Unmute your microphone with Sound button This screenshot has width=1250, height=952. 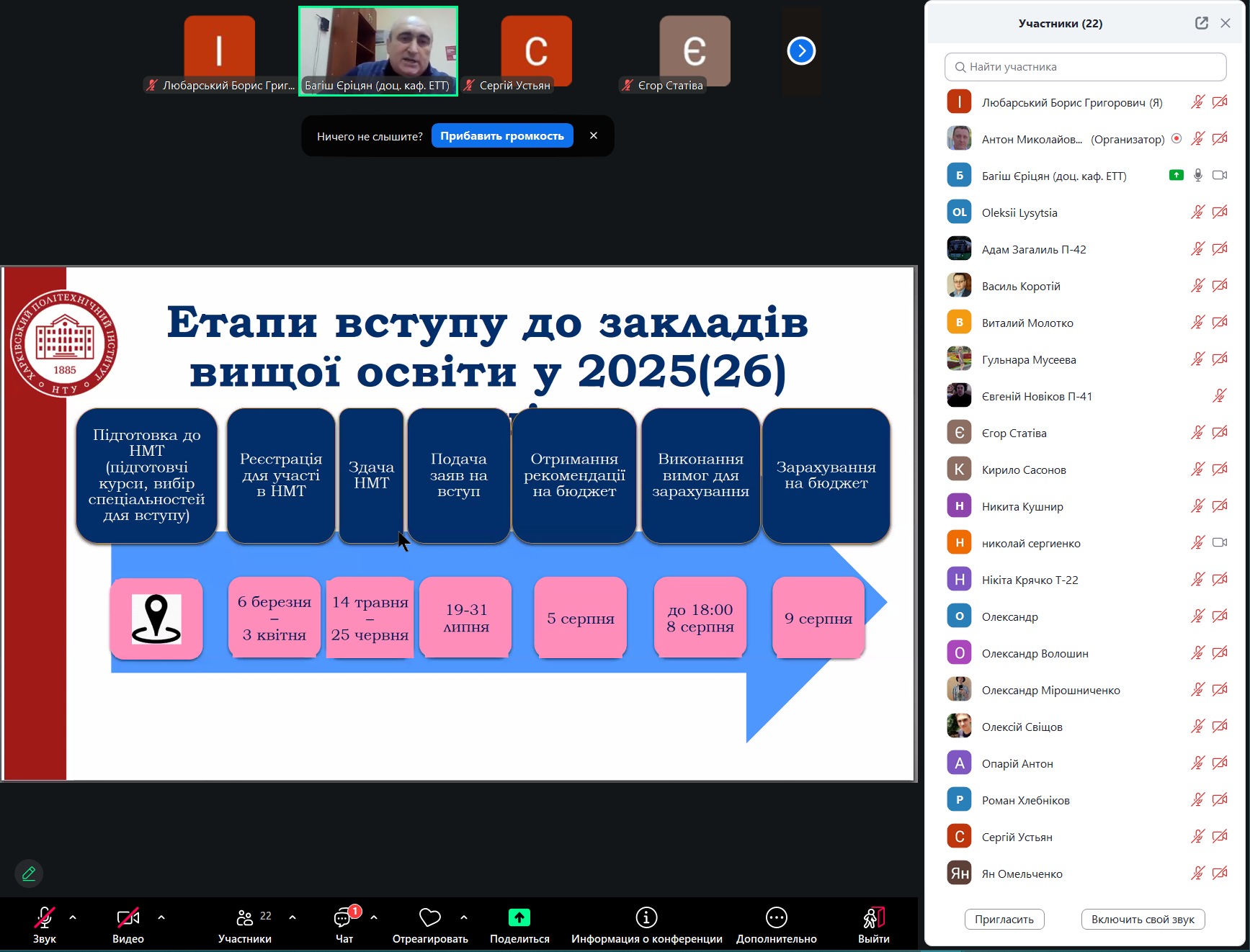44,917
